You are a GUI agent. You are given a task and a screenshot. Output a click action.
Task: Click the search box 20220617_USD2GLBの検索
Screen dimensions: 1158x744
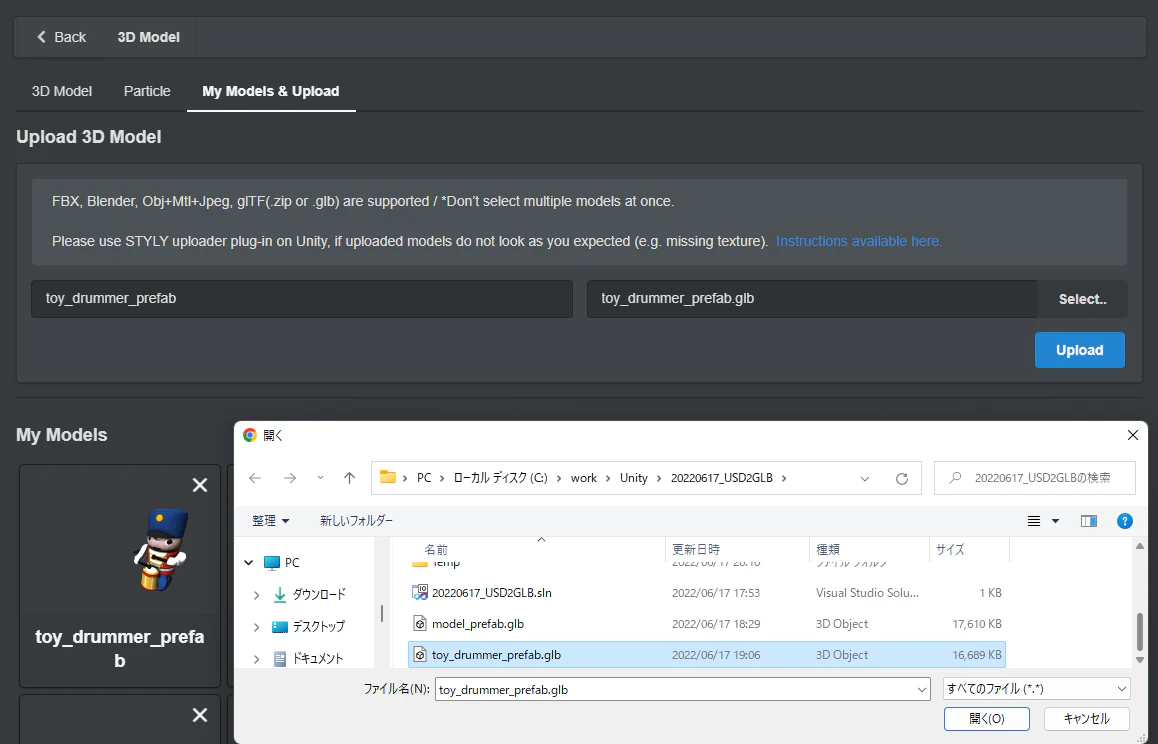pos(1035,478)
